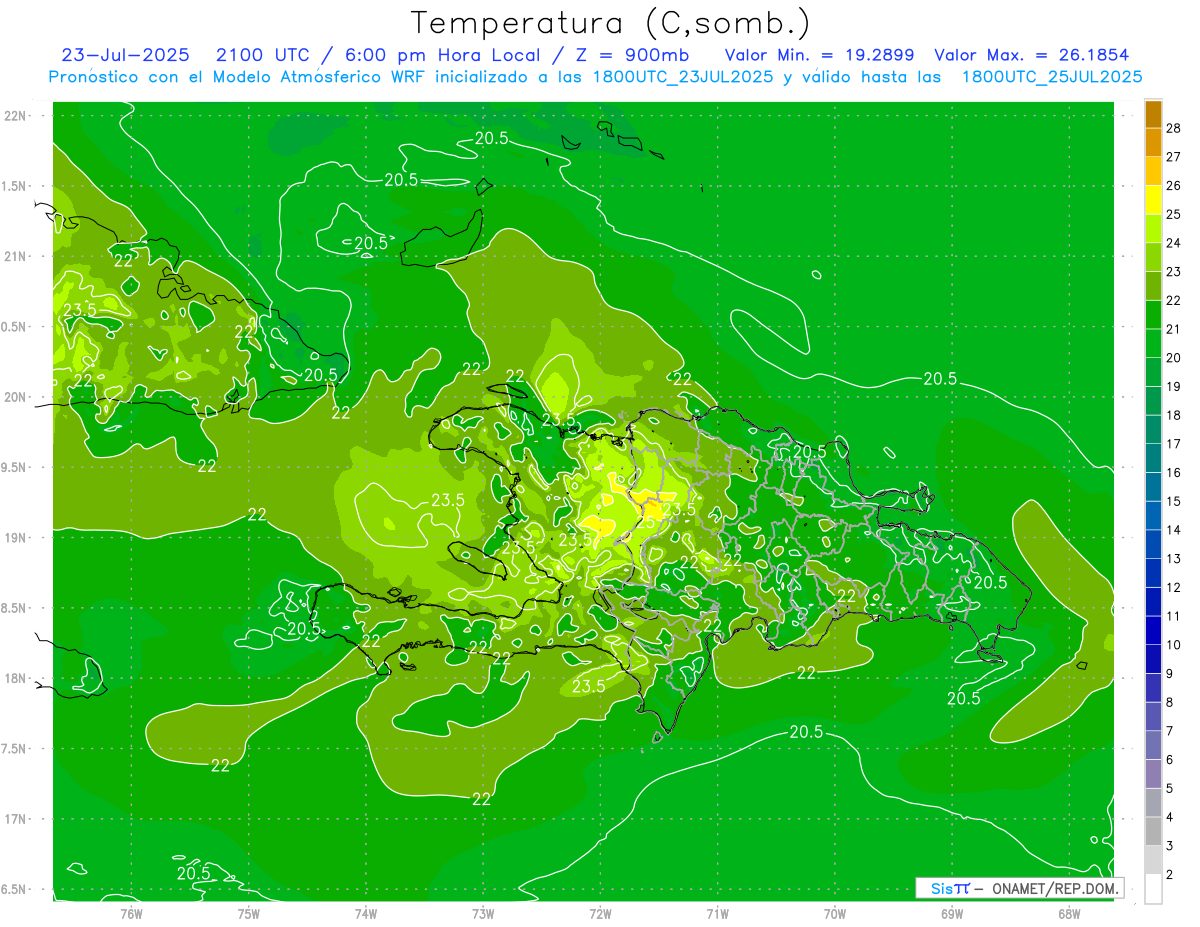The image size is (1200, 927).
Task: Click the "2100 UTC" time text
Action: [x=263, y=55]
